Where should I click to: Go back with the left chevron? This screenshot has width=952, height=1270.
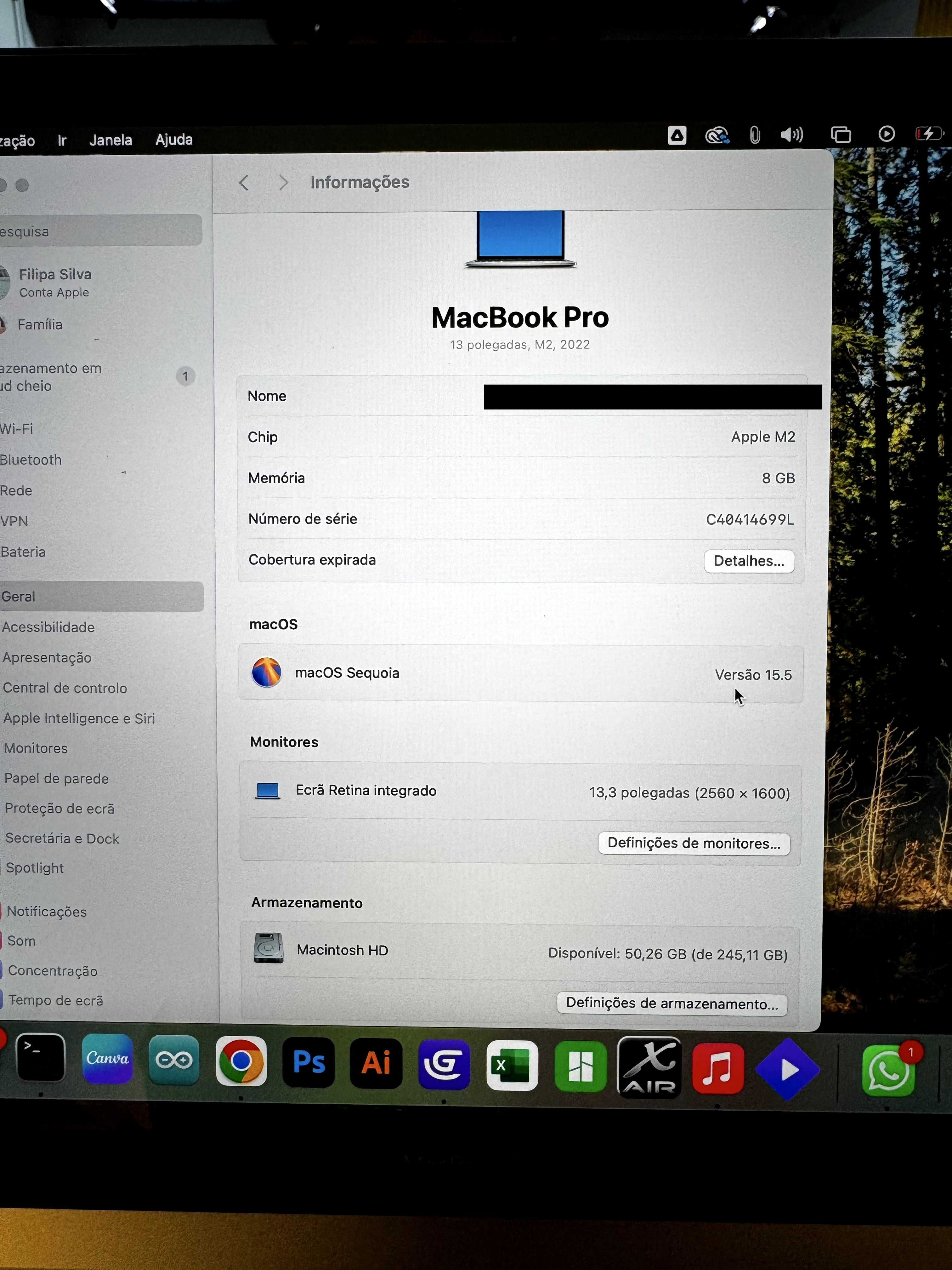click(244, 183)
